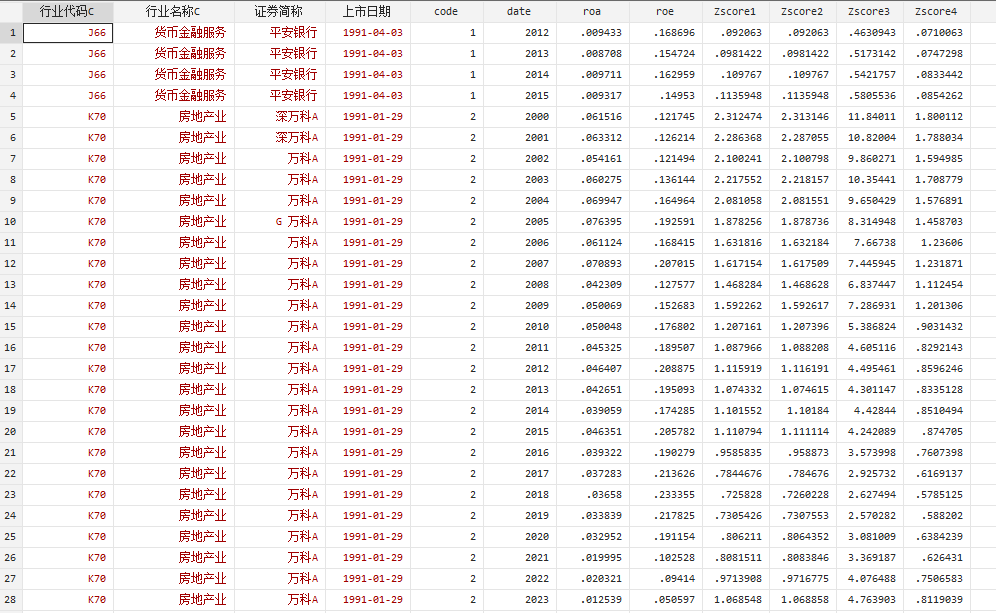
Task: Click the Zscore1 column header
Action: pos(735,12)
